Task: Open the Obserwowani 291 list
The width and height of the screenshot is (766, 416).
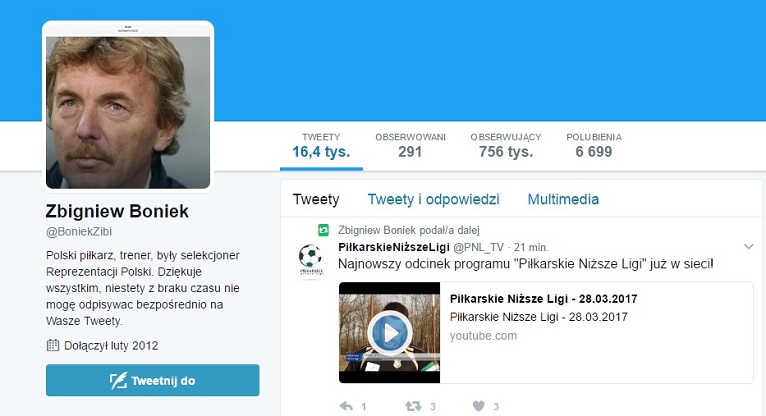Action: [410, 146]
